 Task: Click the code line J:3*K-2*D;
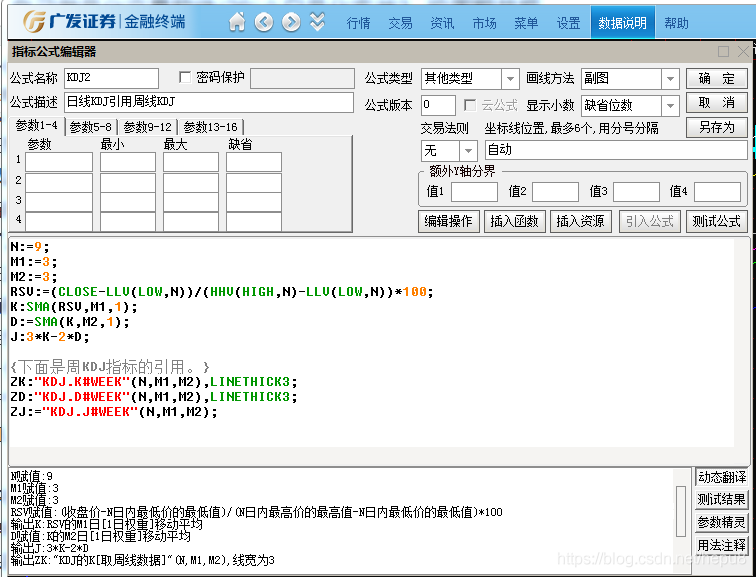[50, 337]
